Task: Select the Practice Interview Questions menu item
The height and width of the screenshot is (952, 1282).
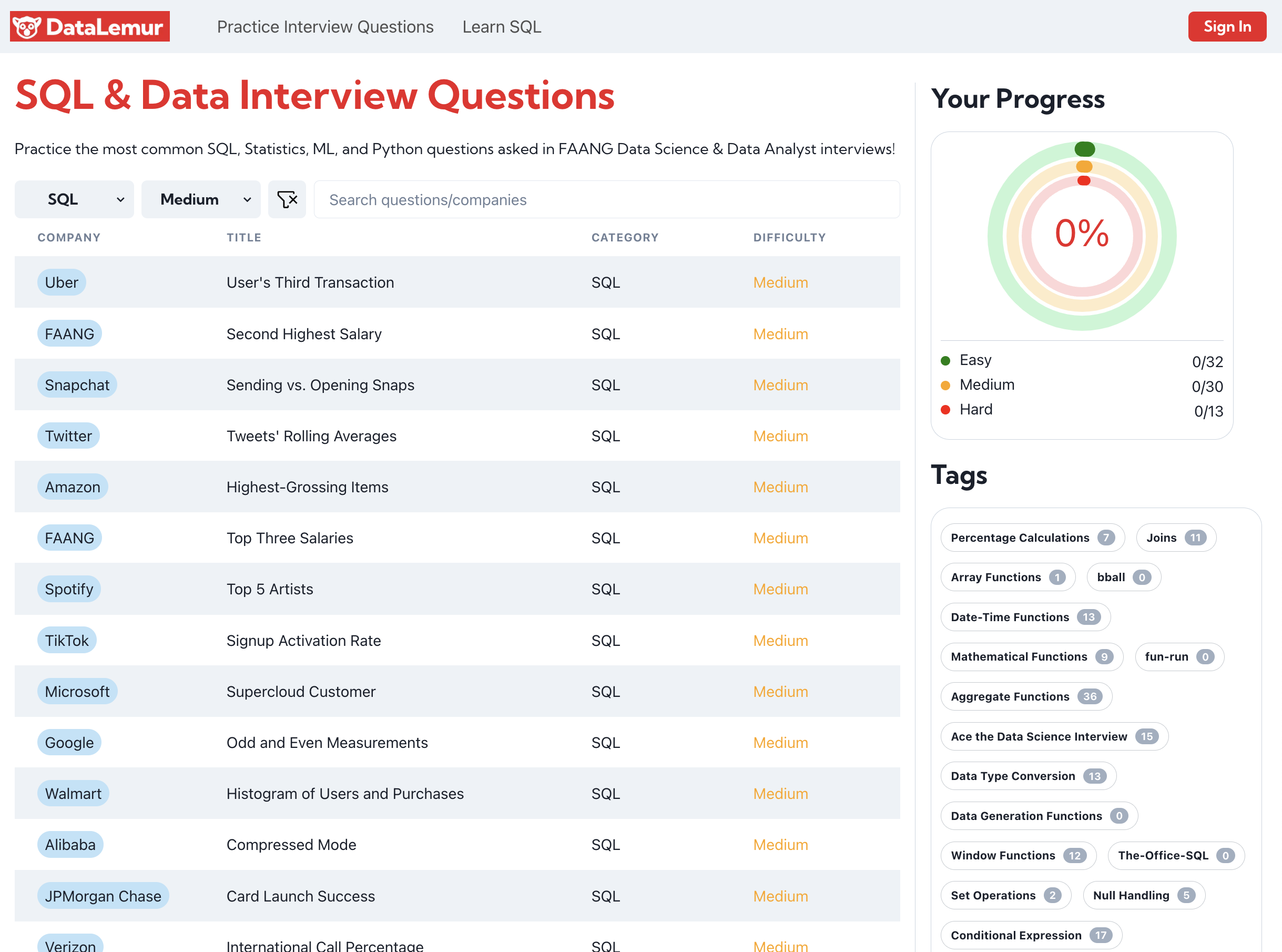Action: 324,26
